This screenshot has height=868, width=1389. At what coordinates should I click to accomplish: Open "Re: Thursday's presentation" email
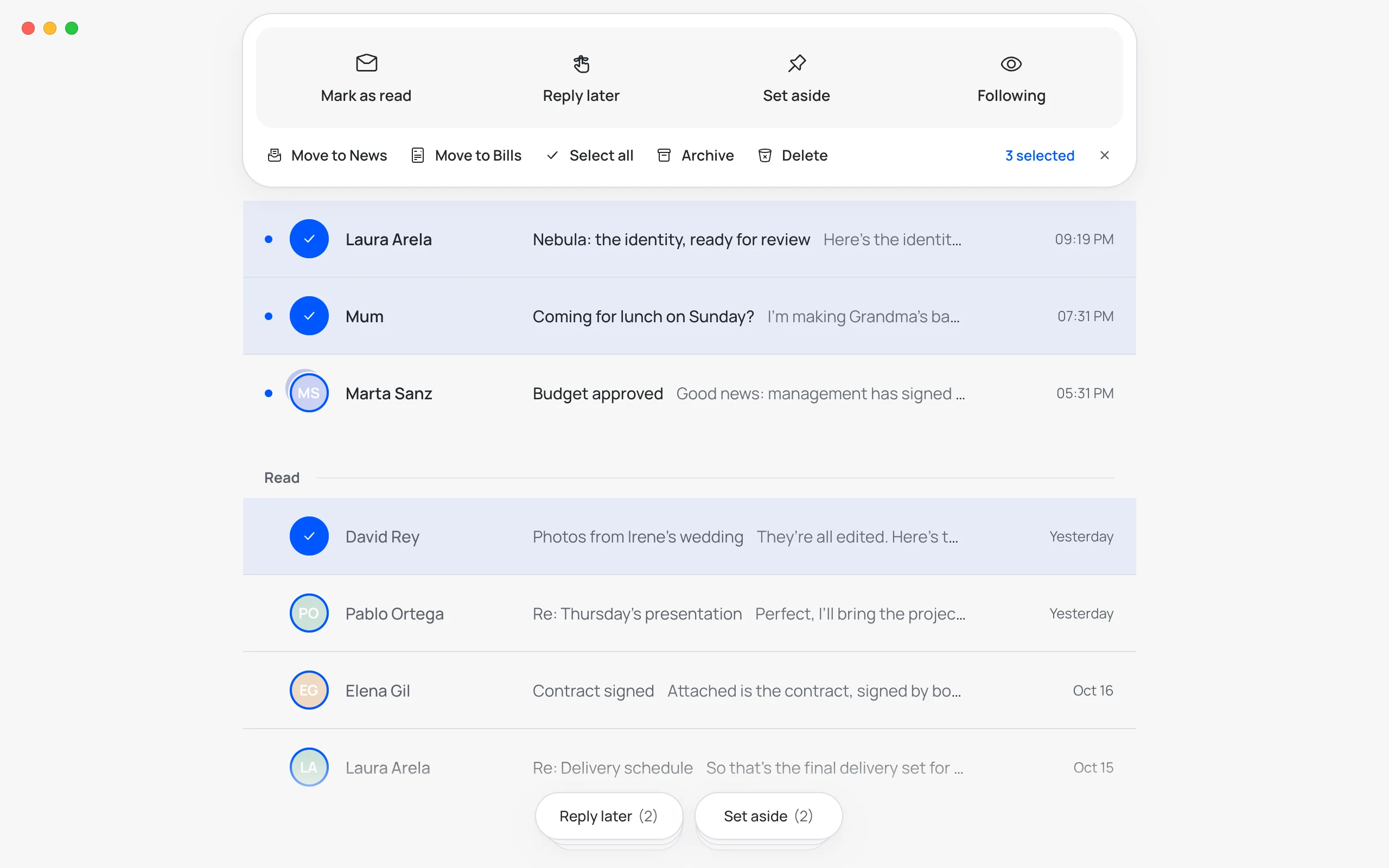click(637, 614)
